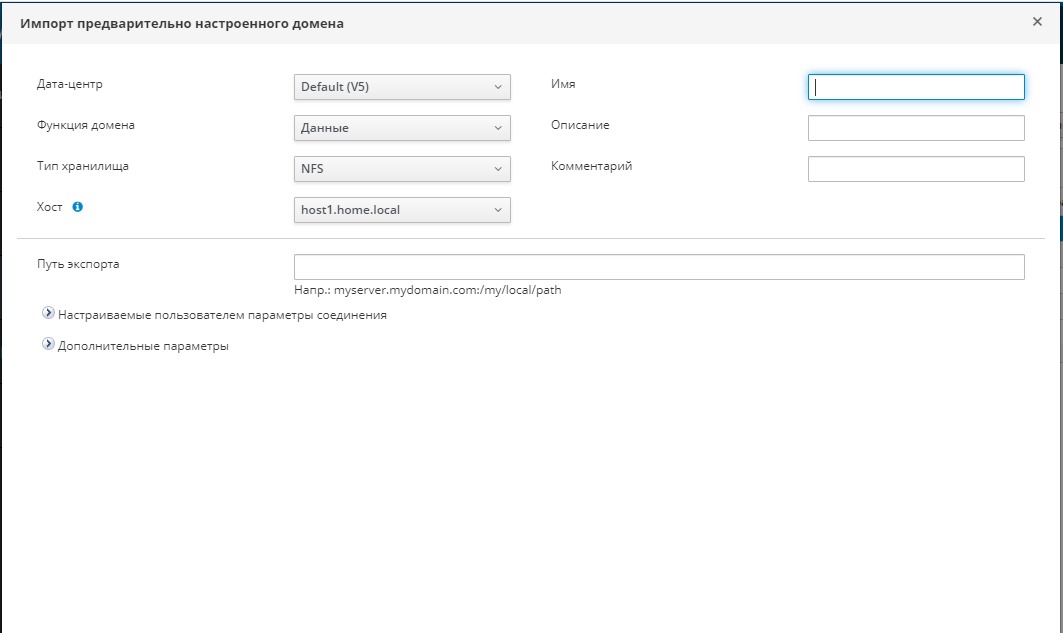Open the Тип хранилища dropdown showing NFS
This screenshot has width=1063, height=633.
click(402, 169)
